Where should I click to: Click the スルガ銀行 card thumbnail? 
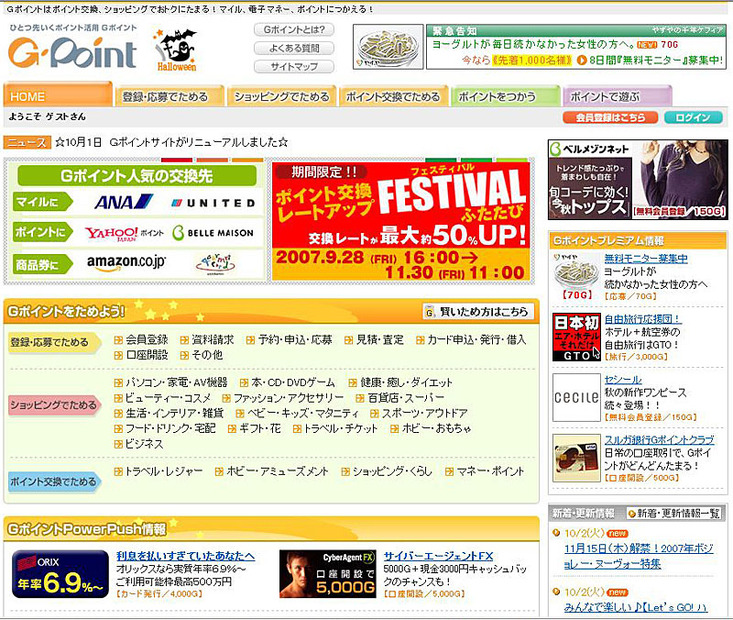(x=576, y=458)
